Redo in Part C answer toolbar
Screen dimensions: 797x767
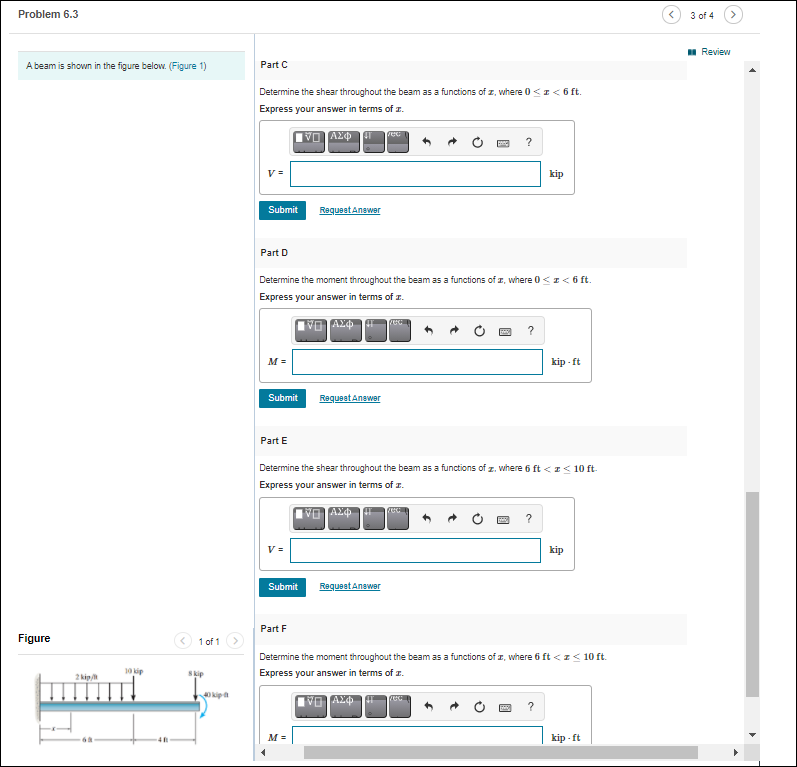click(452, 142)
